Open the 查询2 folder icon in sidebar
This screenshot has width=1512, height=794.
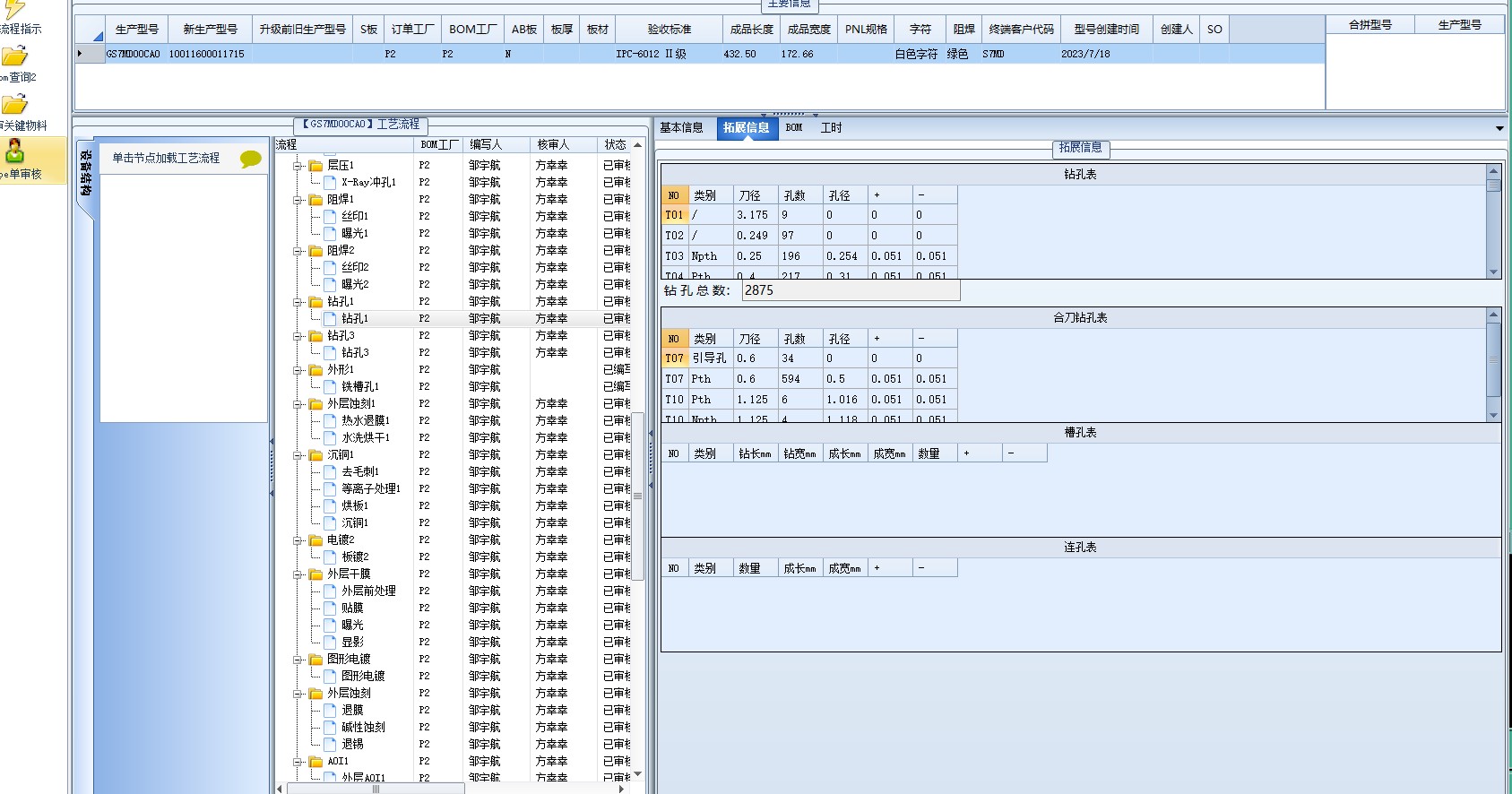coord(14,56)
